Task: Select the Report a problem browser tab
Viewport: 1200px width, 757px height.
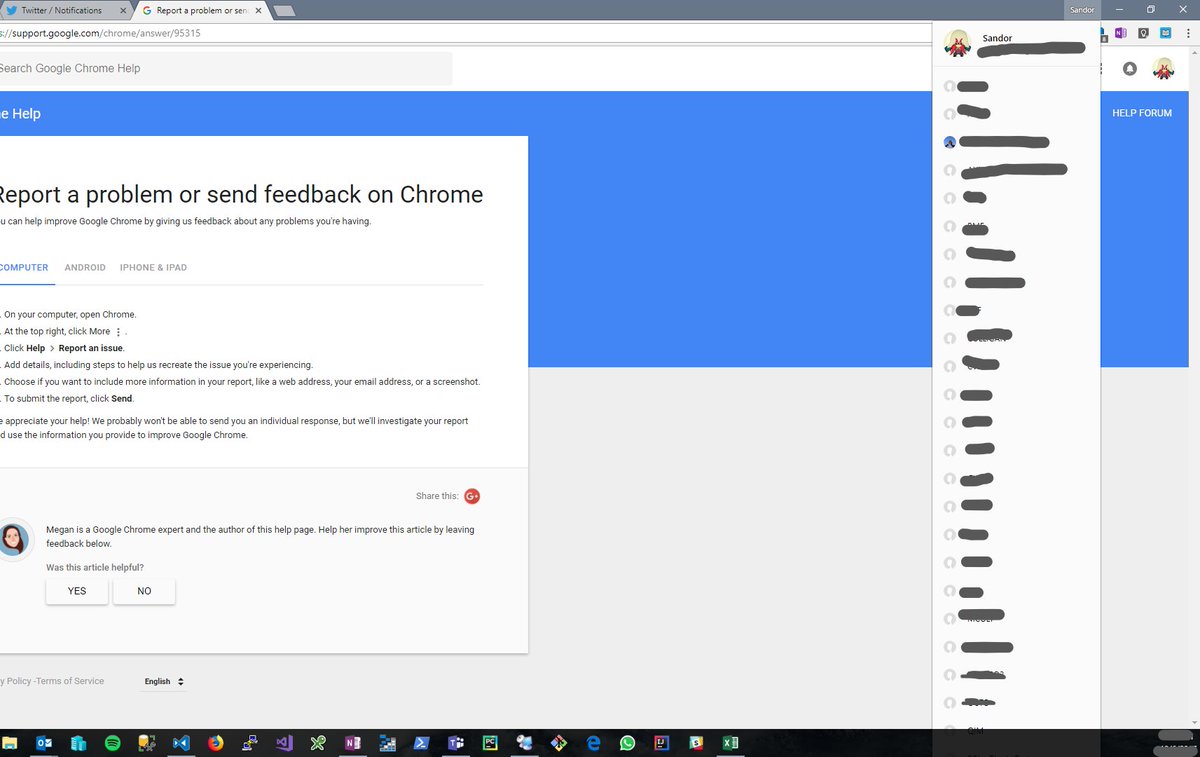Action: 202,10
